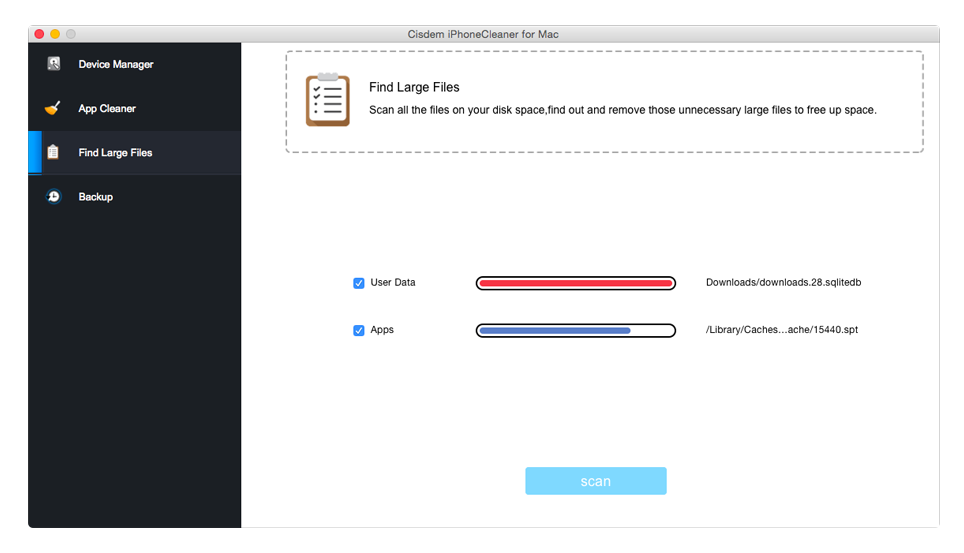Uncheck the Apps checkbox
Image resolution: width=964 pixels, height=553 pixels.
[358, 330]
